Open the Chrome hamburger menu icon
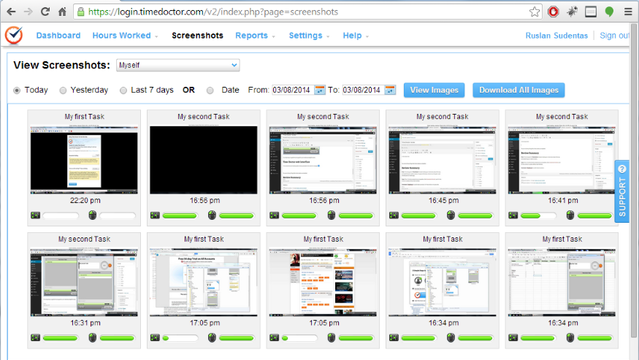The height and width of the screenshot is (360, 639). click(x=628, y=12)
